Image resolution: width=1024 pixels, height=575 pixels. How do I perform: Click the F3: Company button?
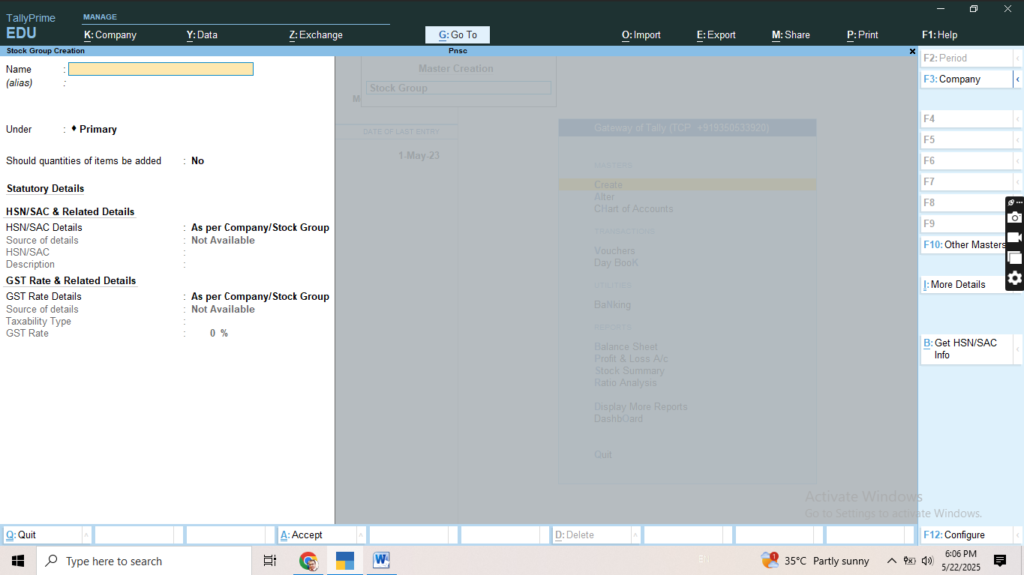coord(966,79)
